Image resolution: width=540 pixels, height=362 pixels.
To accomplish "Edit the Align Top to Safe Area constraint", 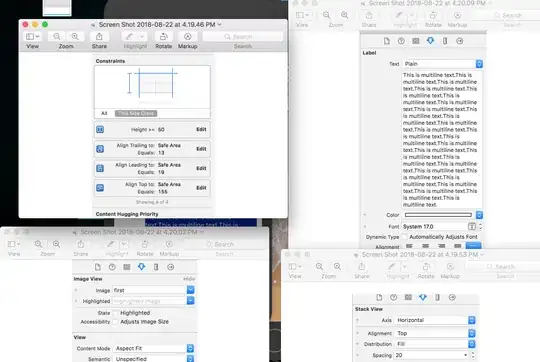I will pyautogui.click(x=201, y=188).
